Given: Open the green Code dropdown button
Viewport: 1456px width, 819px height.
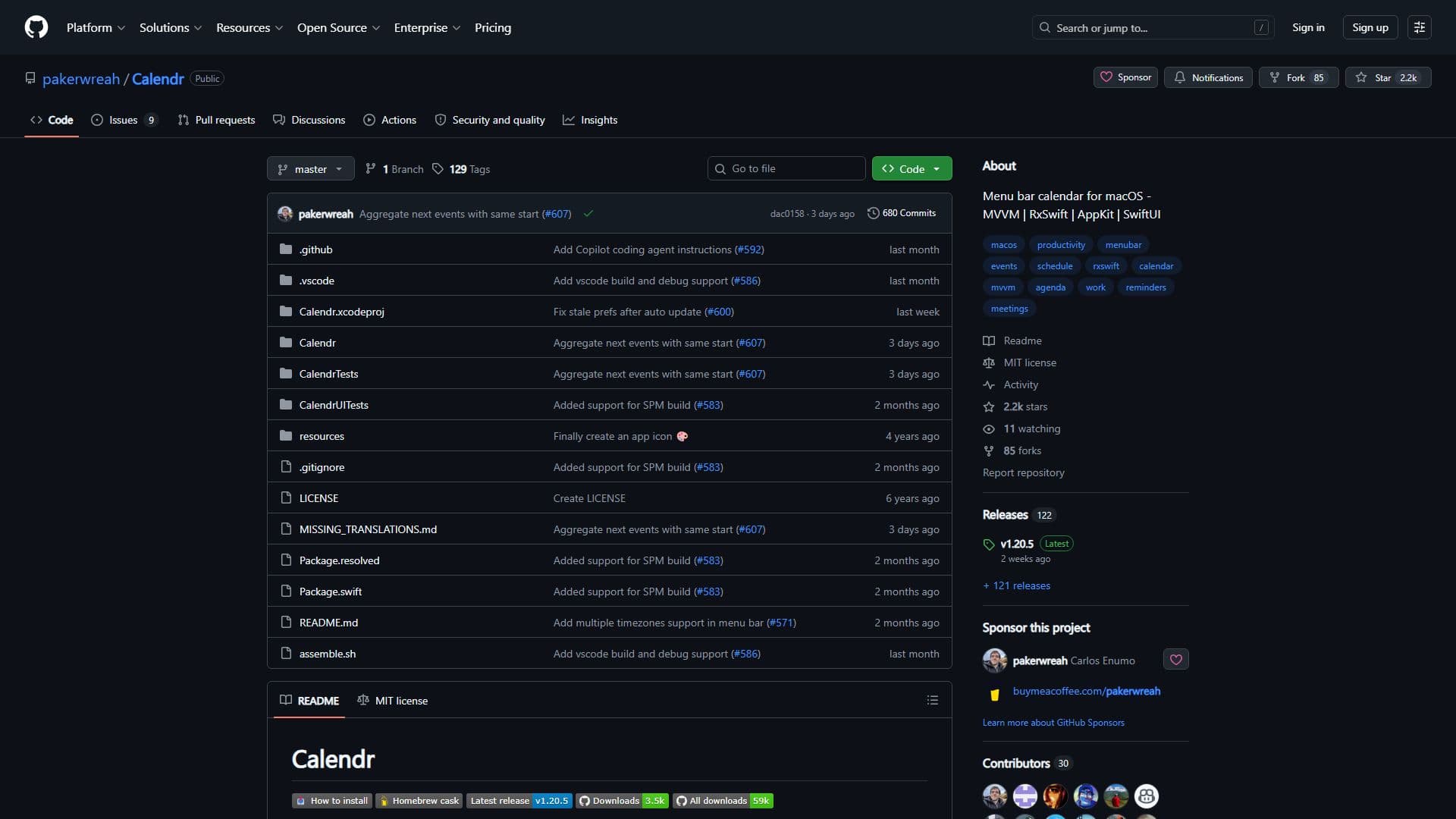Looking at the screenshot, I should coord(912,168).
